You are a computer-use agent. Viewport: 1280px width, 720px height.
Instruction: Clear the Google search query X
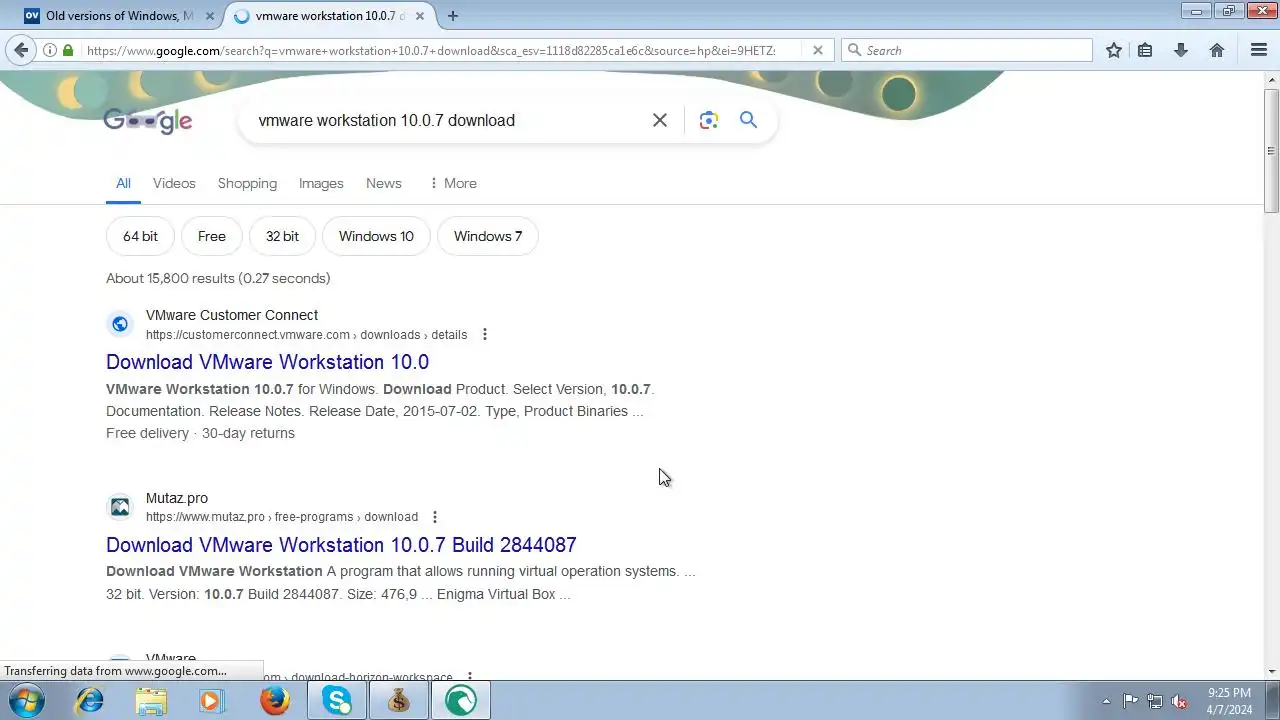click(x=660, y=120)
